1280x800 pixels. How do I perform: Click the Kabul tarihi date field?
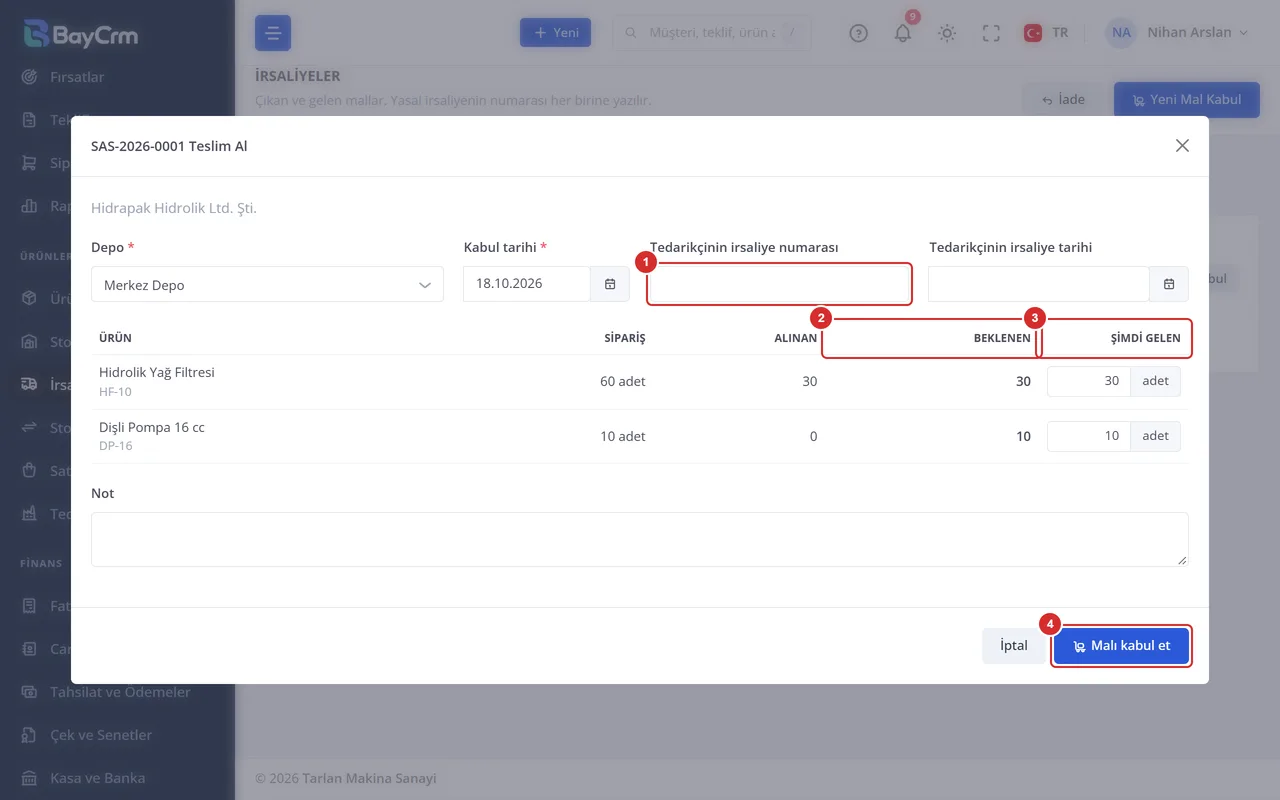pyautogui.click(x=527, y=284)
